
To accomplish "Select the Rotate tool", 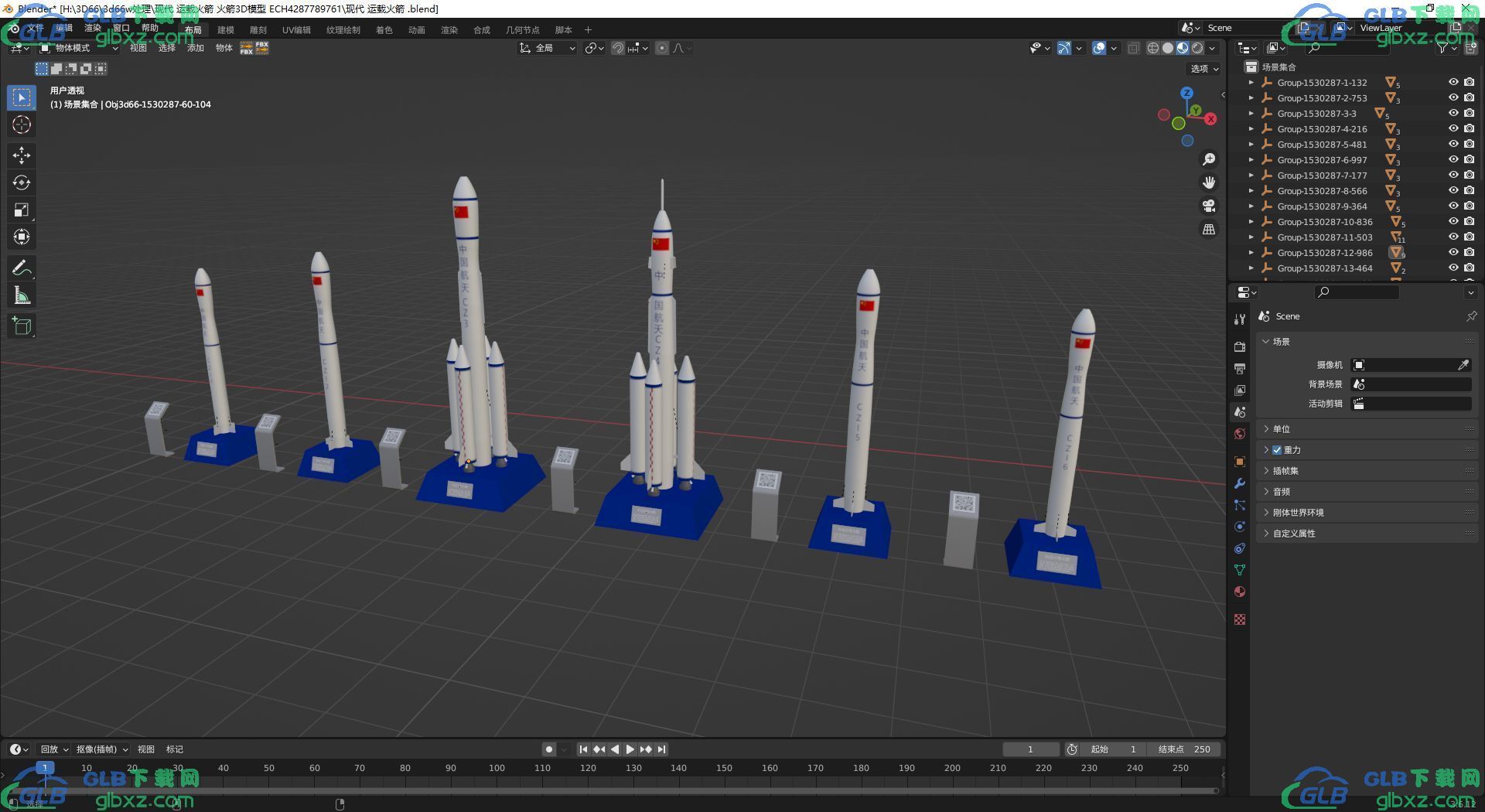I will [21, 183].
